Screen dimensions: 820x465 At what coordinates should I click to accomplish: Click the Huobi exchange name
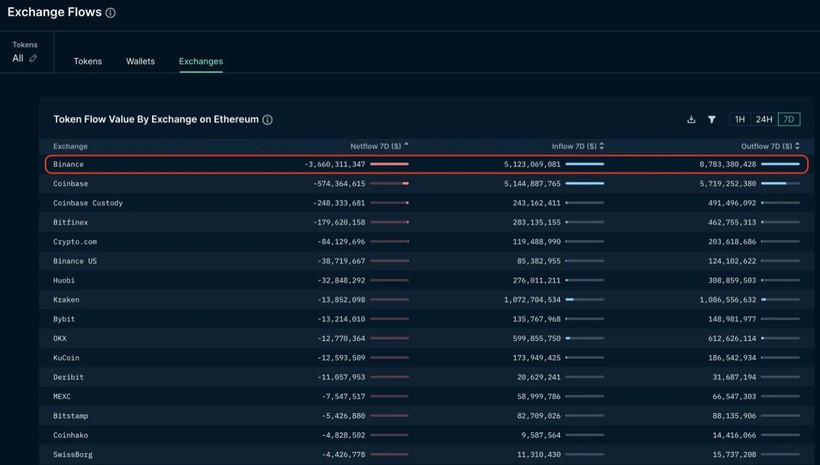[x=64, y=280]
